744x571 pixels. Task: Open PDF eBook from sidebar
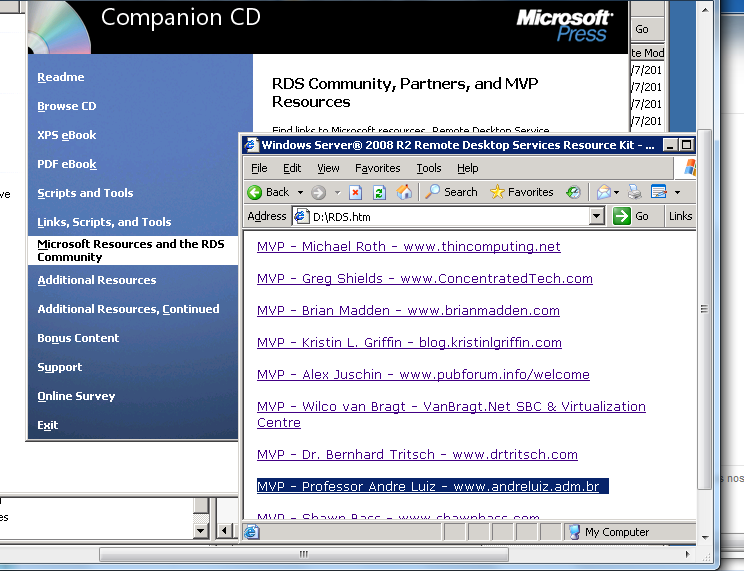pos(66,164)
